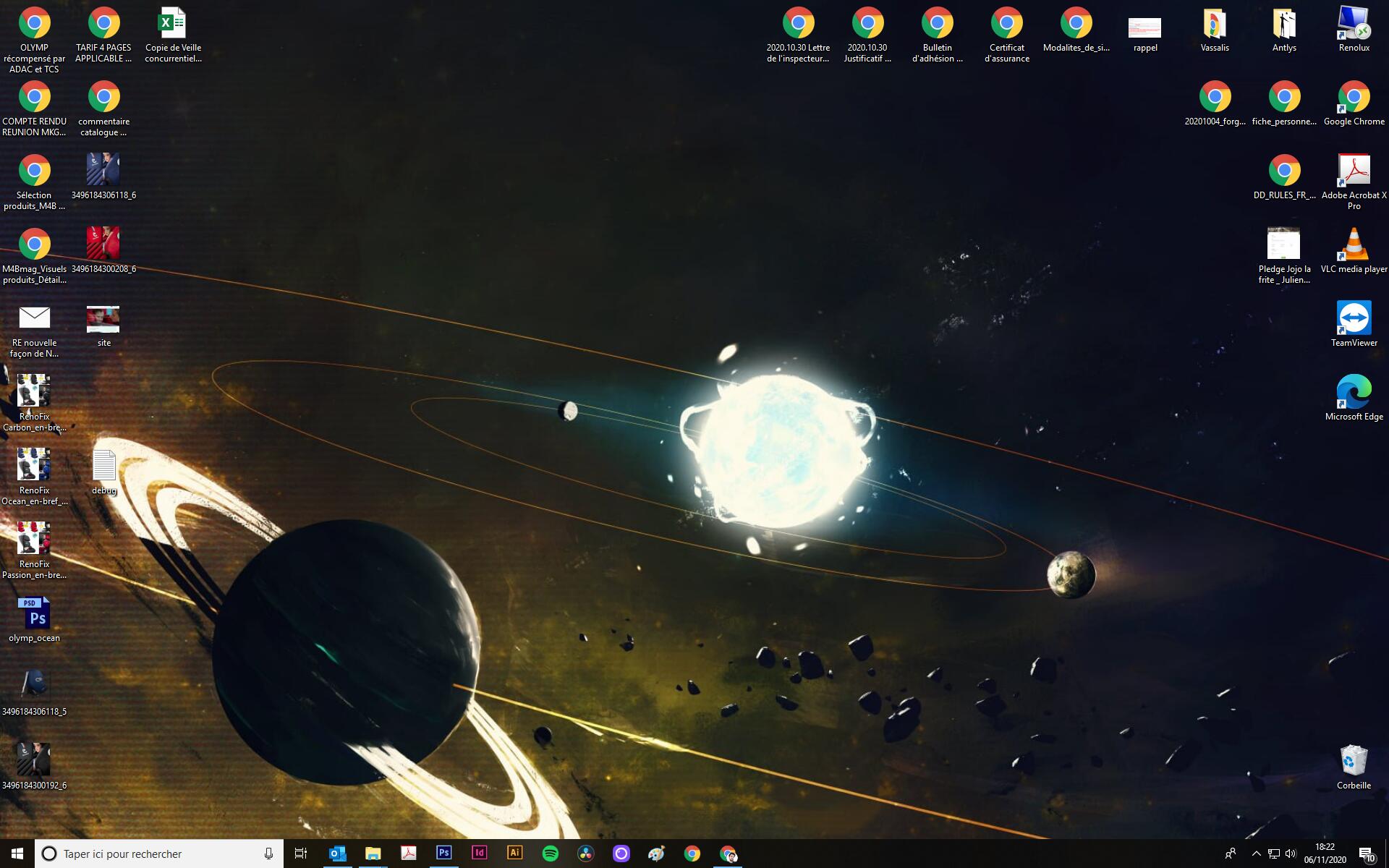Select Copie de Veille Excel file
Image resolution: width=1389 pixels, height=868 pixels.
point(173,25)
